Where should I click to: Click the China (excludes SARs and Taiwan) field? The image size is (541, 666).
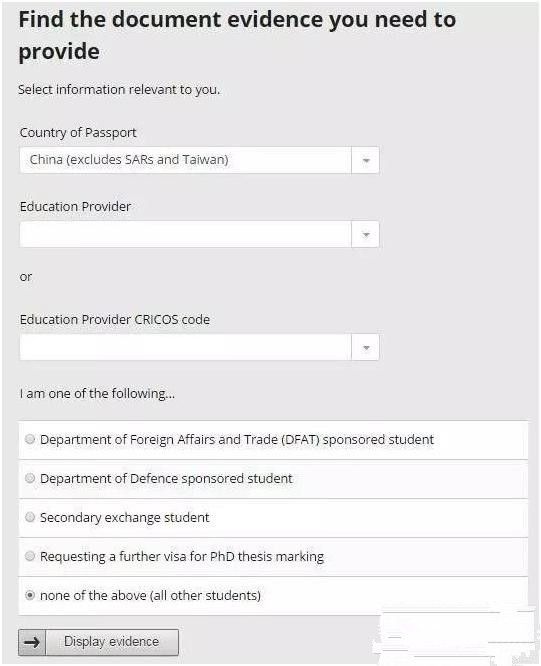pyautogui.click(x=186, y=160)
